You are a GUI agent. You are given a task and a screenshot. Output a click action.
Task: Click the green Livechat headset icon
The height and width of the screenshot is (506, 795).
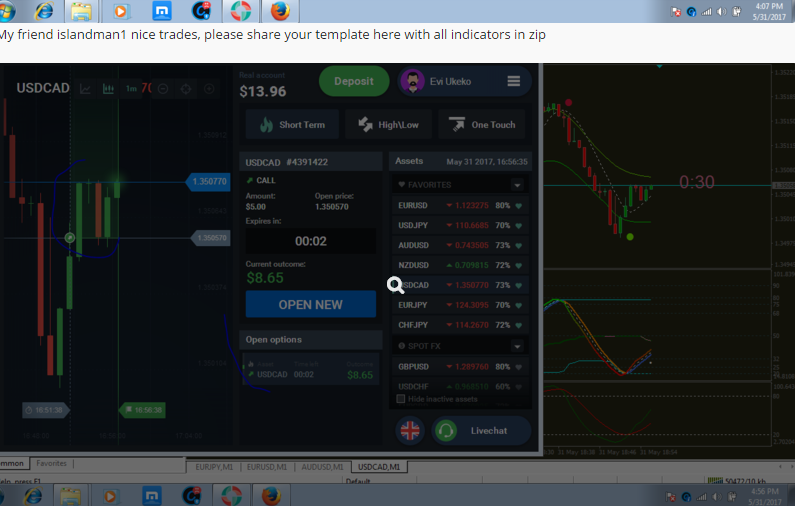[446, 430]
